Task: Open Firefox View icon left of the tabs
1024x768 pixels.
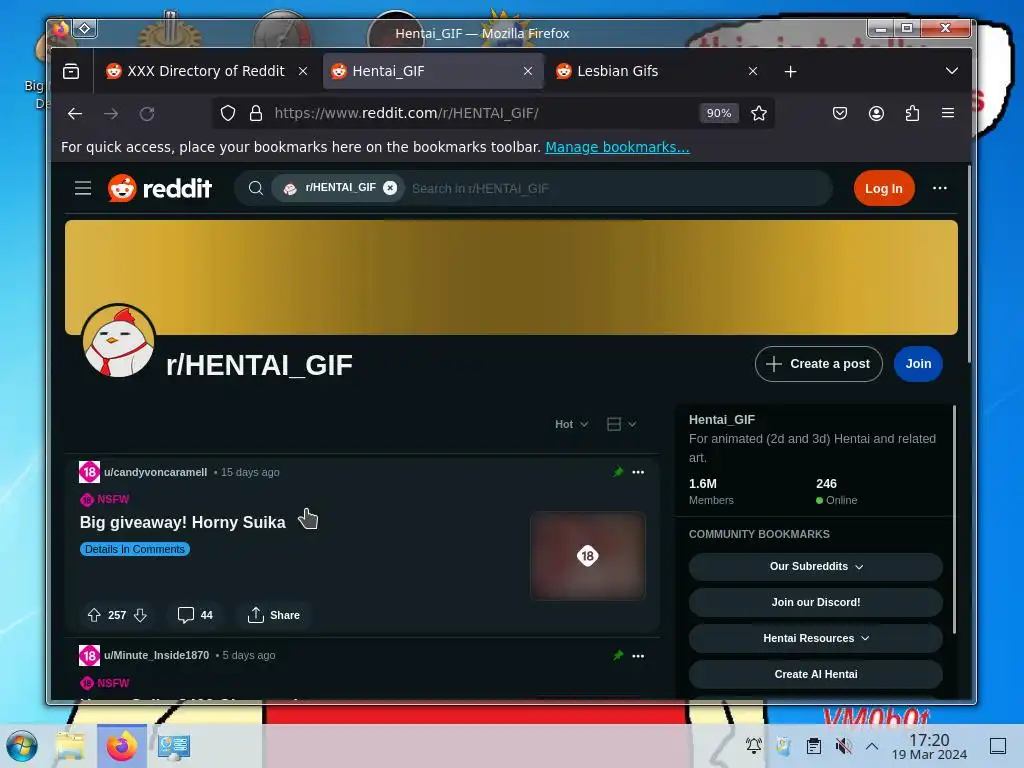Action: (71, 71)
